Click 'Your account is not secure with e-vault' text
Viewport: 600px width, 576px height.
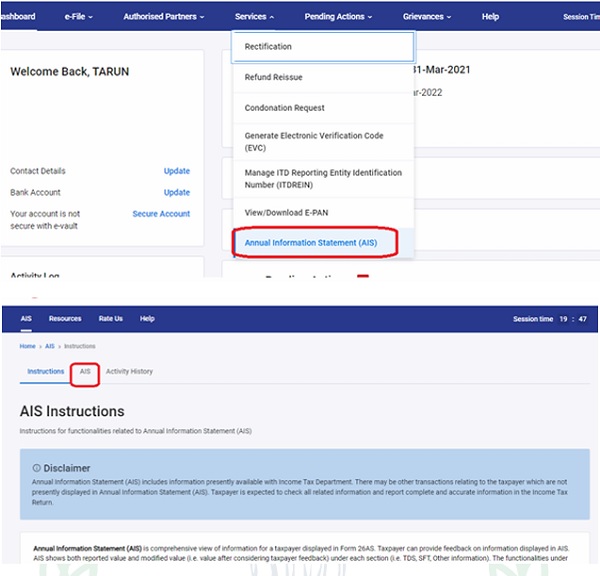pos(45,220)
